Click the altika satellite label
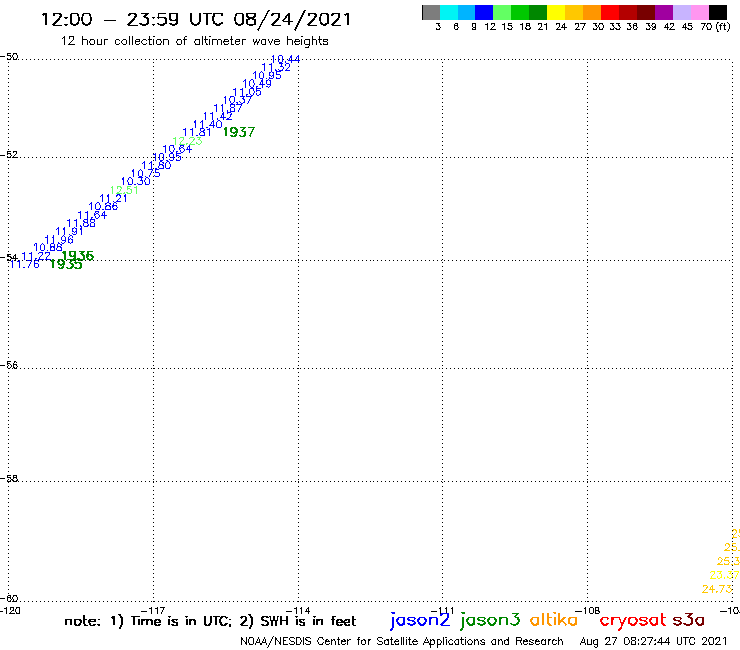This screenshot has width=740, height=650. 554,619
